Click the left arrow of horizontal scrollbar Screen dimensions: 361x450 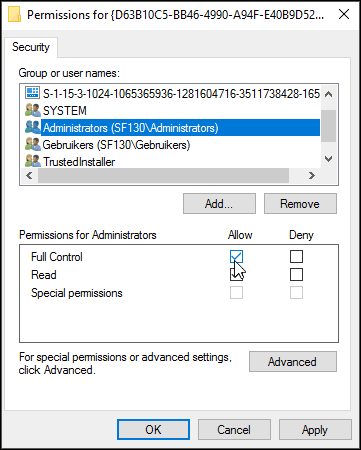point(29,175)
